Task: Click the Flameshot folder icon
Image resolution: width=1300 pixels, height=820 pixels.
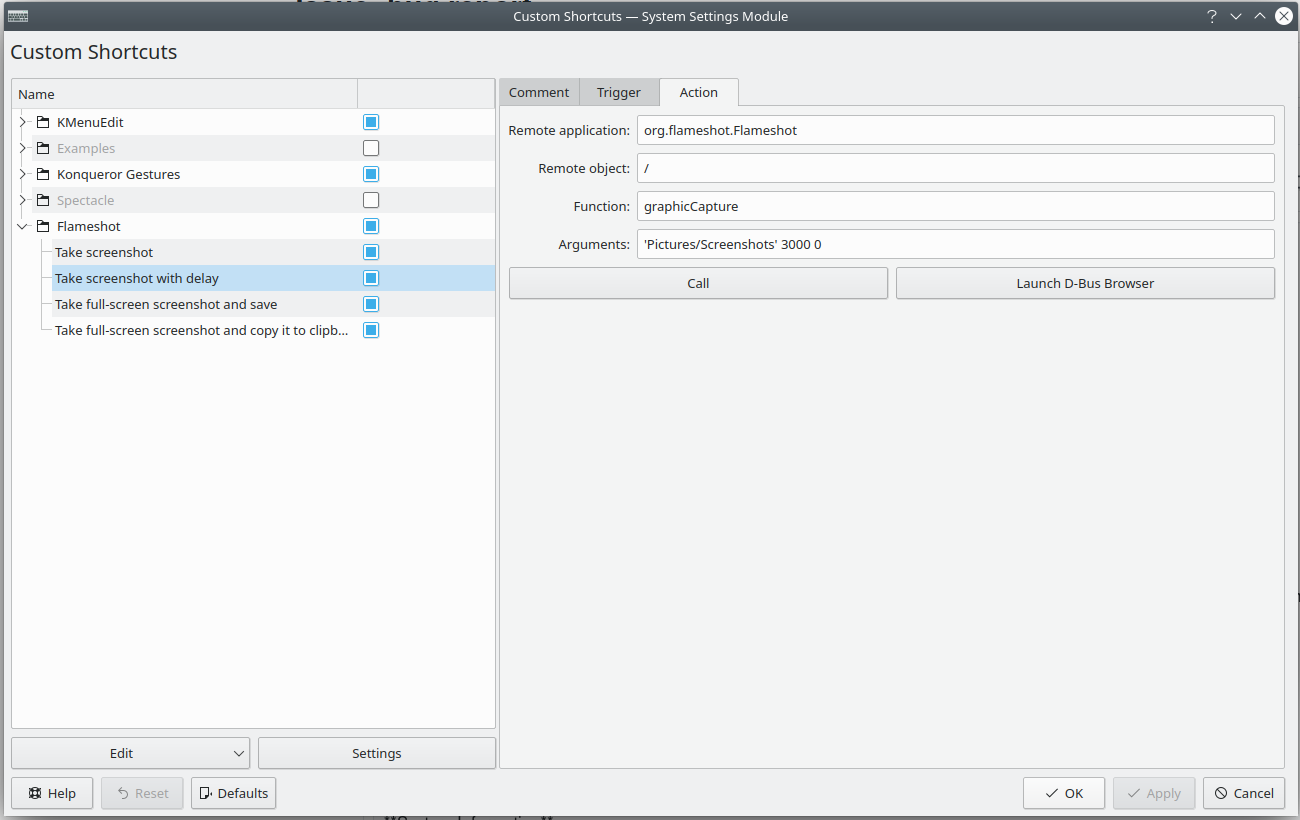Action: pyautogui.click(x=42, y=226)
